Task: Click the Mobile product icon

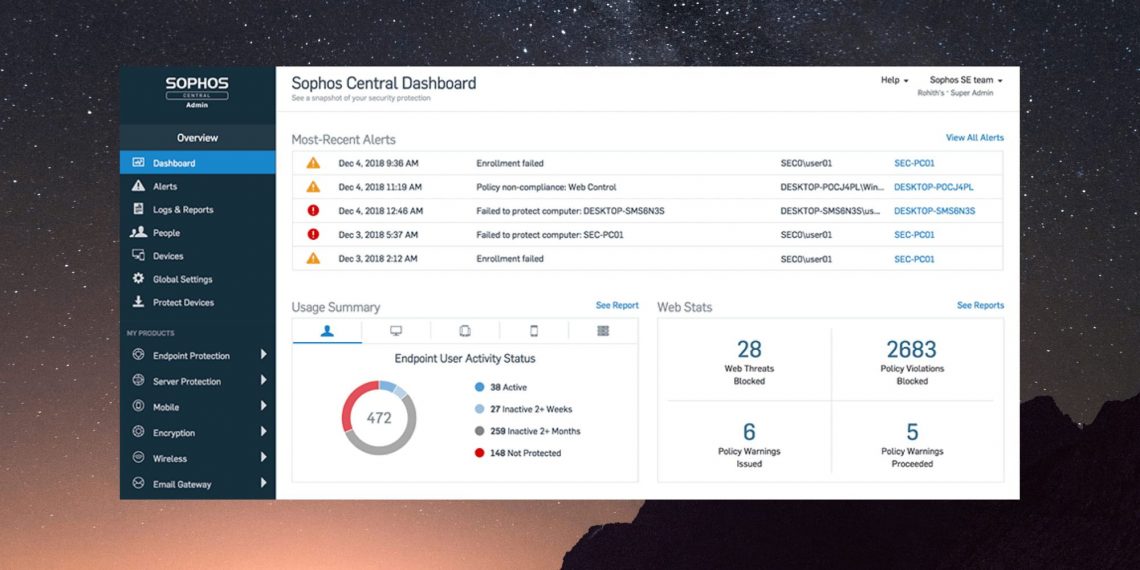Action: (x=138, y=406)
